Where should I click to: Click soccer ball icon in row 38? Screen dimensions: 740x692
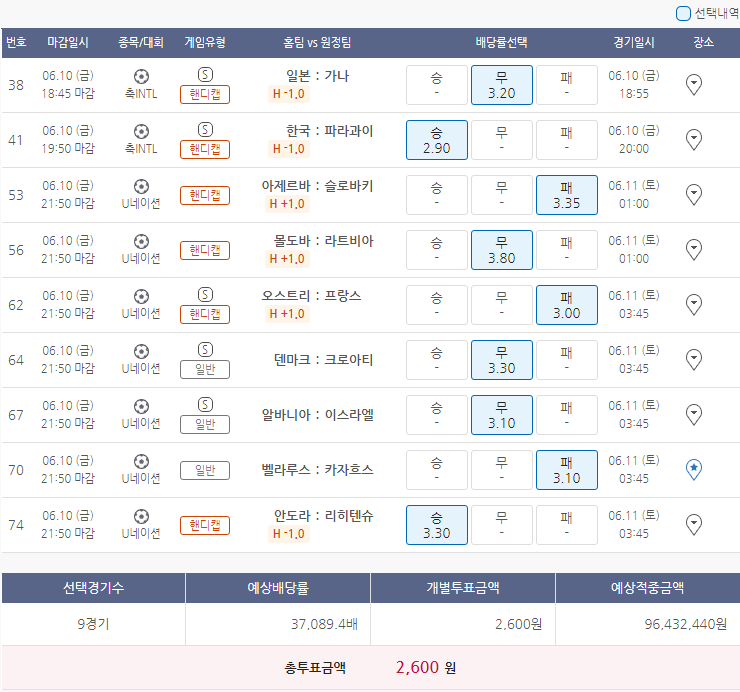tap(141, 76)
